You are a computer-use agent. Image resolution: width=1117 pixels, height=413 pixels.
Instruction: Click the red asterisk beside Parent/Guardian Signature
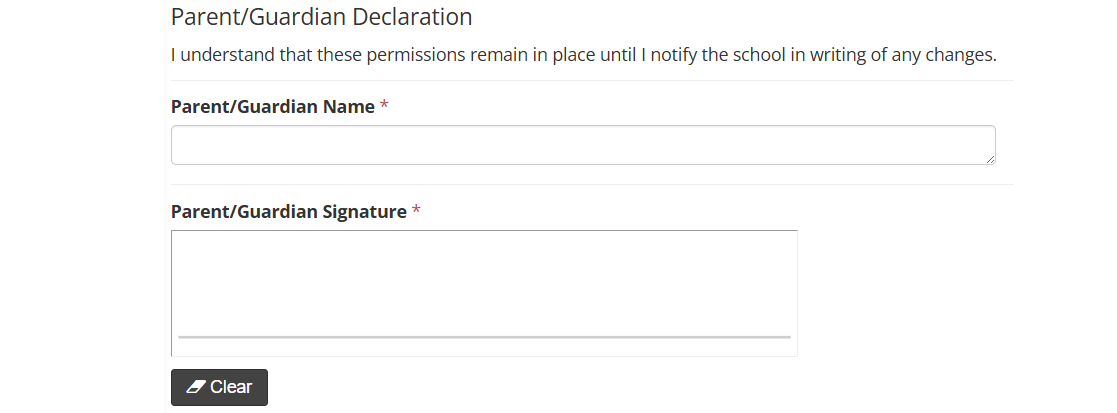coord(416,212)
